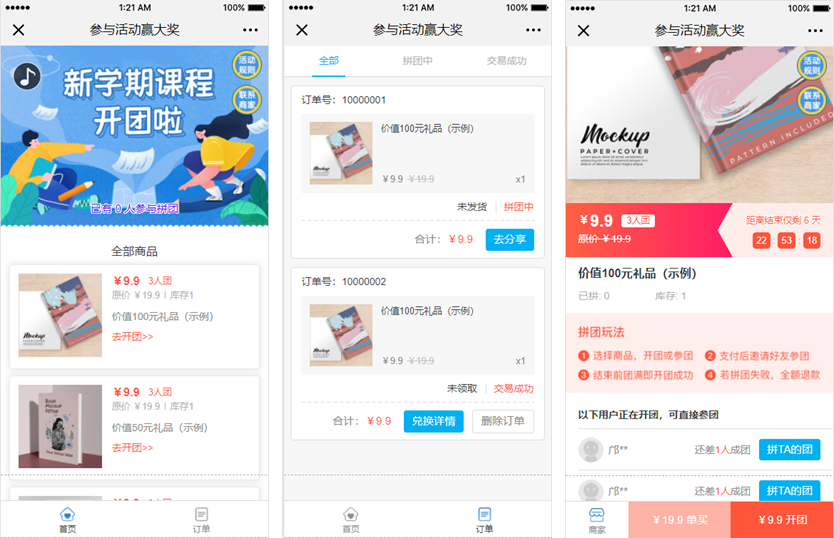
Task: Open product thumbnail in order 10000002
Action: (x=341, y=335)
